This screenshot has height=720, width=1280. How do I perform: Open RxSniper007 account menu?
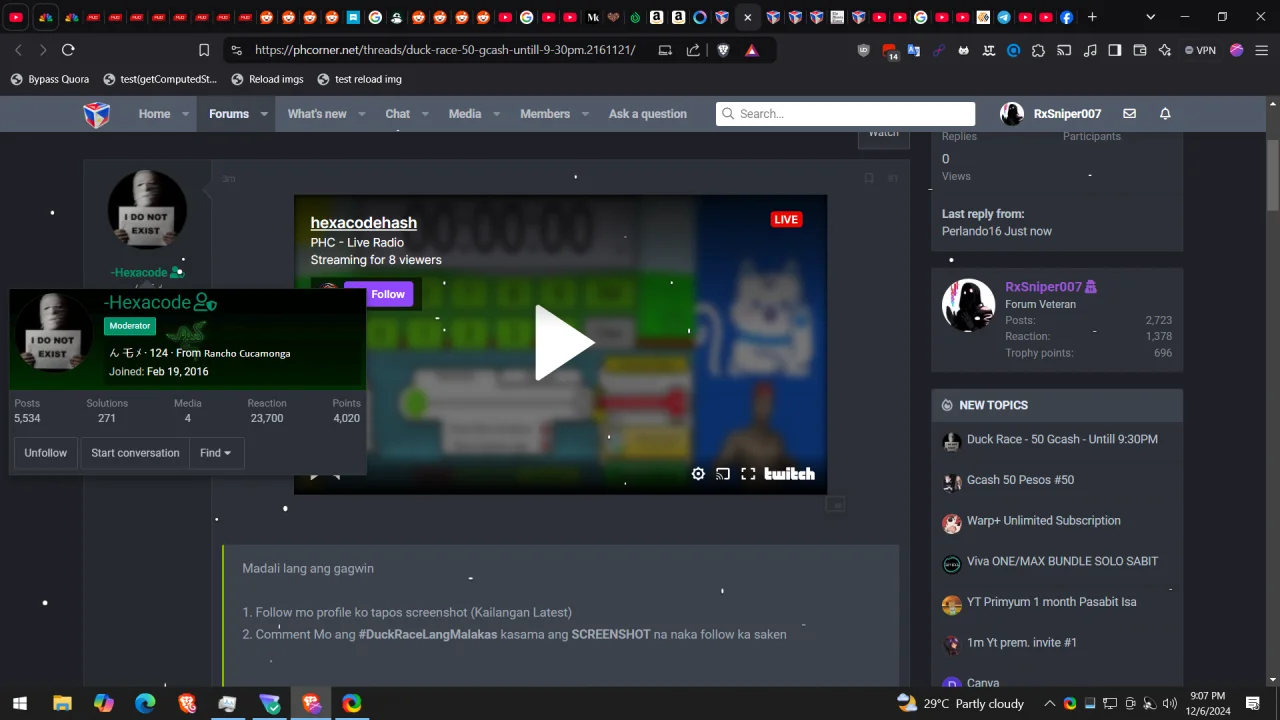tap(1051, 114)
